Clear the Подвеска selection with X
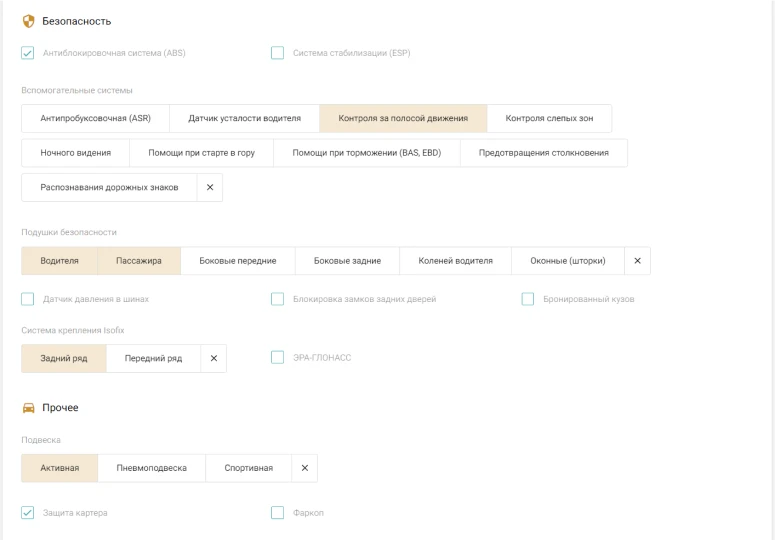 click(x=304, y=468)
